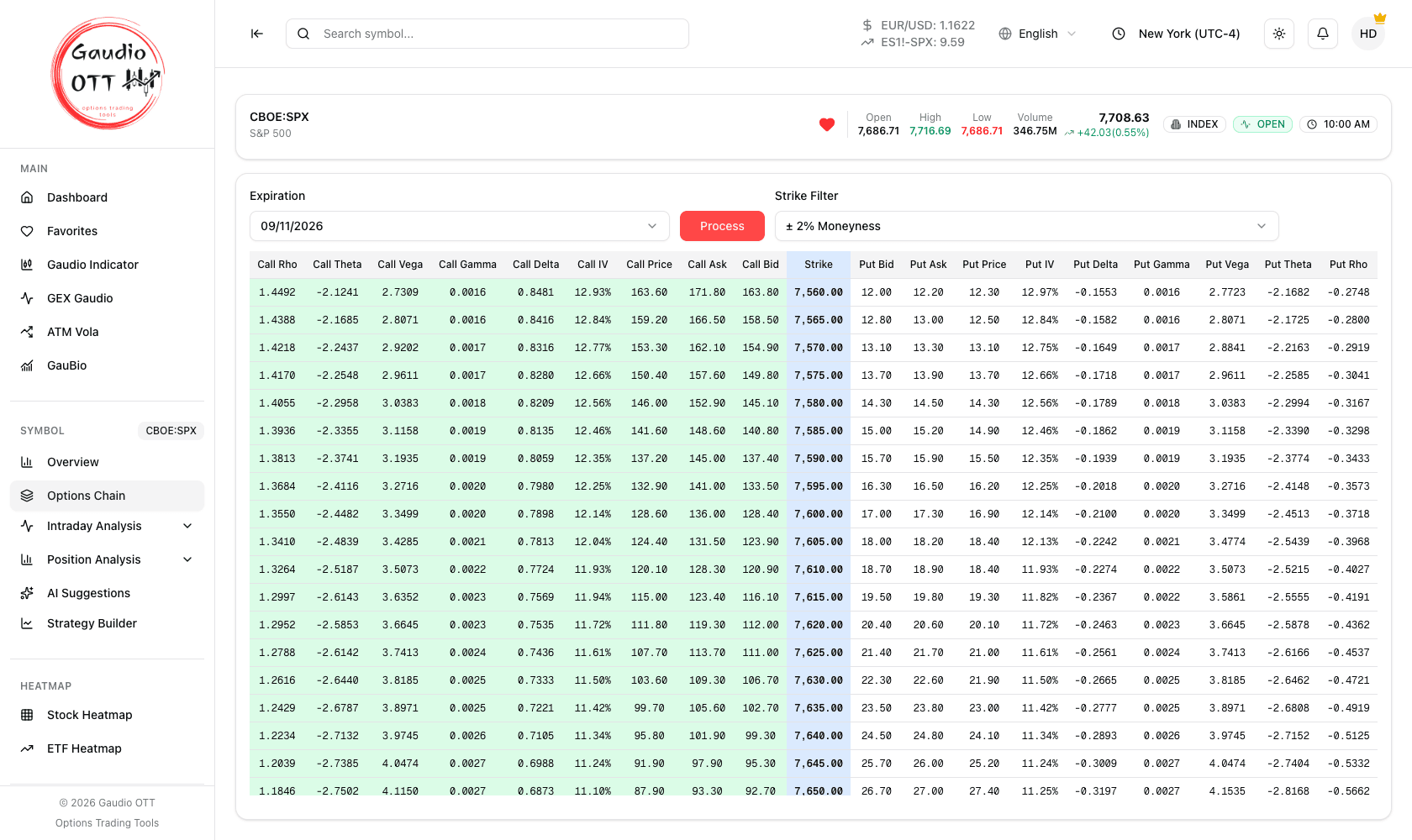
Task: Click the Strike column header
Action: coord(819,265)
